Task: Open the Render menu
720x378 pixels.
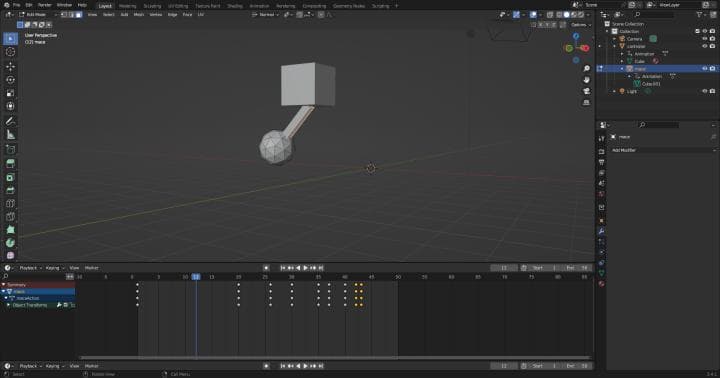Action: tap(45, 5)
